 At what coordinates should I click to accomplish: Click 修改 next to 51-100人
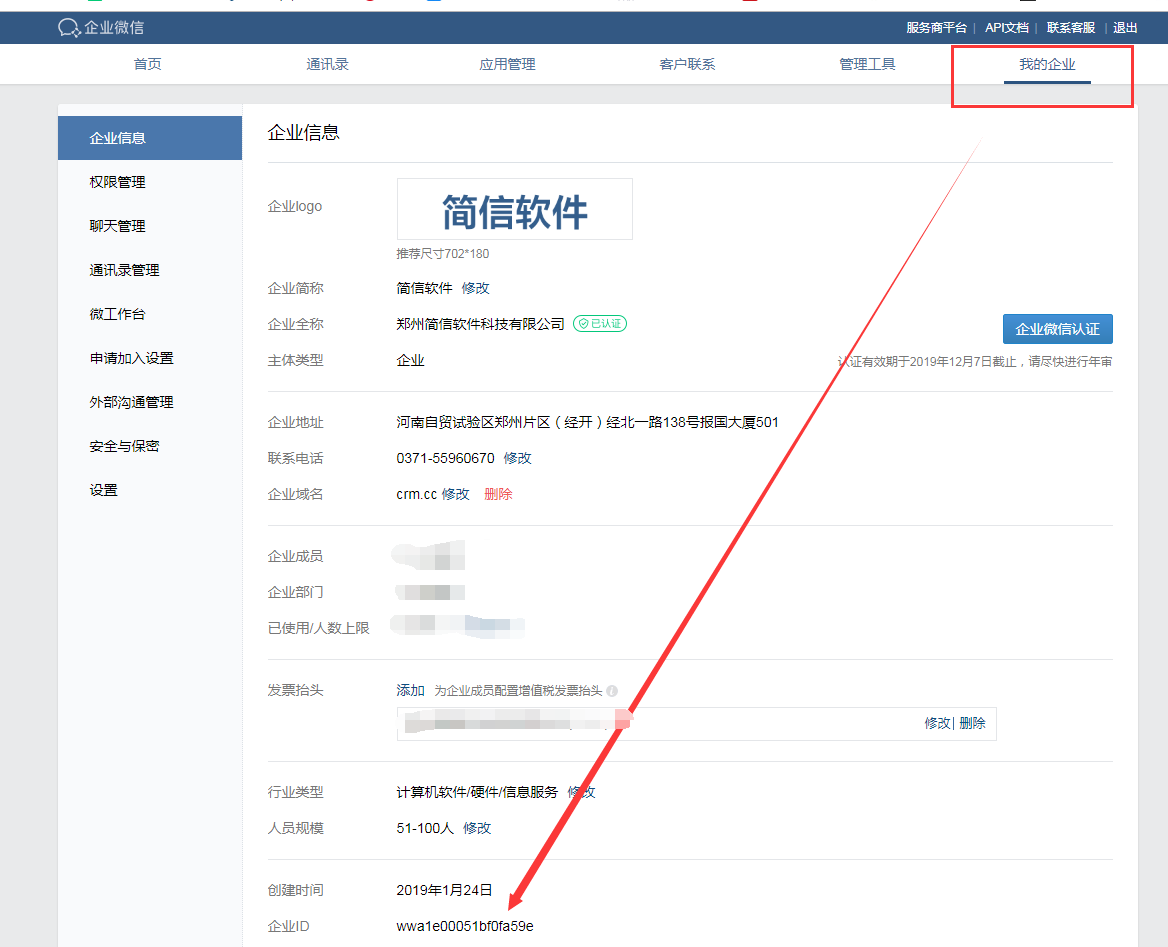[x=477, y=828]
